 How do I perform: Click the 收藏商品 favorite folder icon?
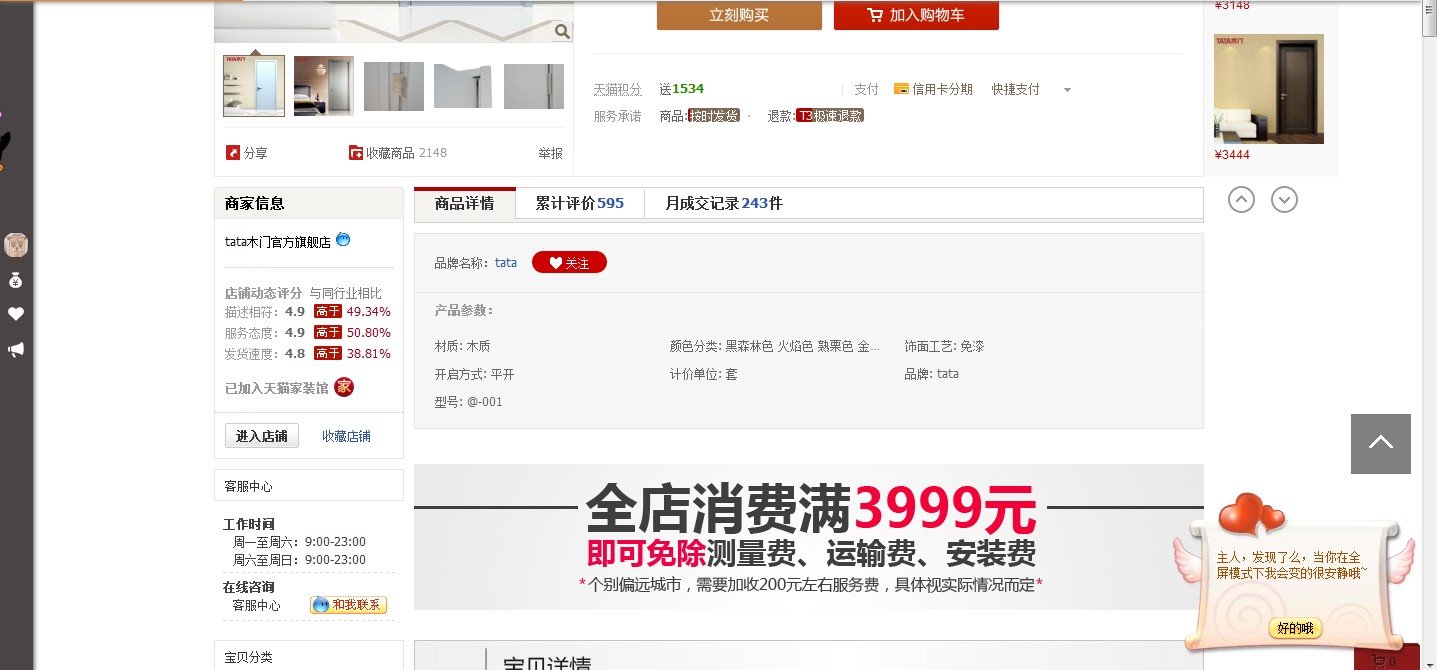356,153
